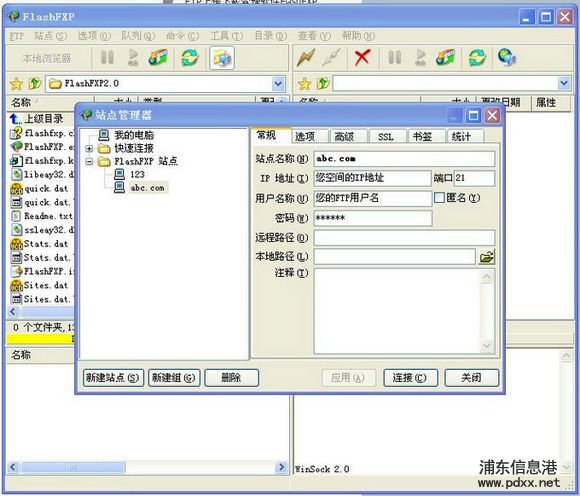Image resolution: width=580 pixels, height=496 pixels.
Task: Open the remote path dropdown arrow
Action: click(x=564, y=83)
